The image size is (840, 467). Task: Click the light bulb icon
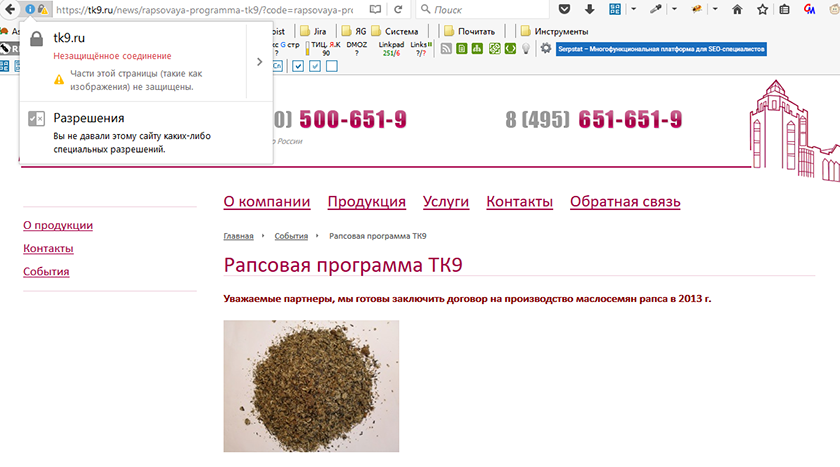526,49
